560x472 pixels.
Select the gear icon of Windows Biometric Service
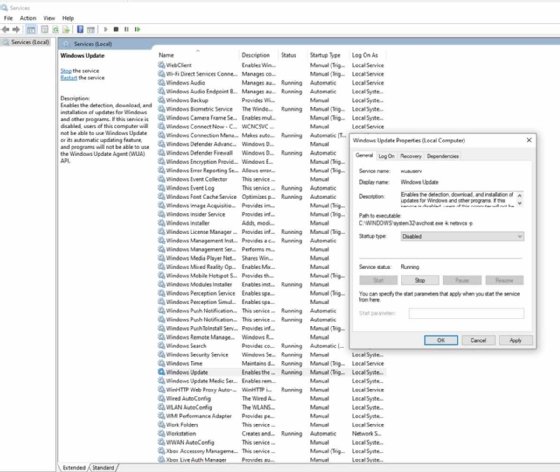click(x=161, y=109)
